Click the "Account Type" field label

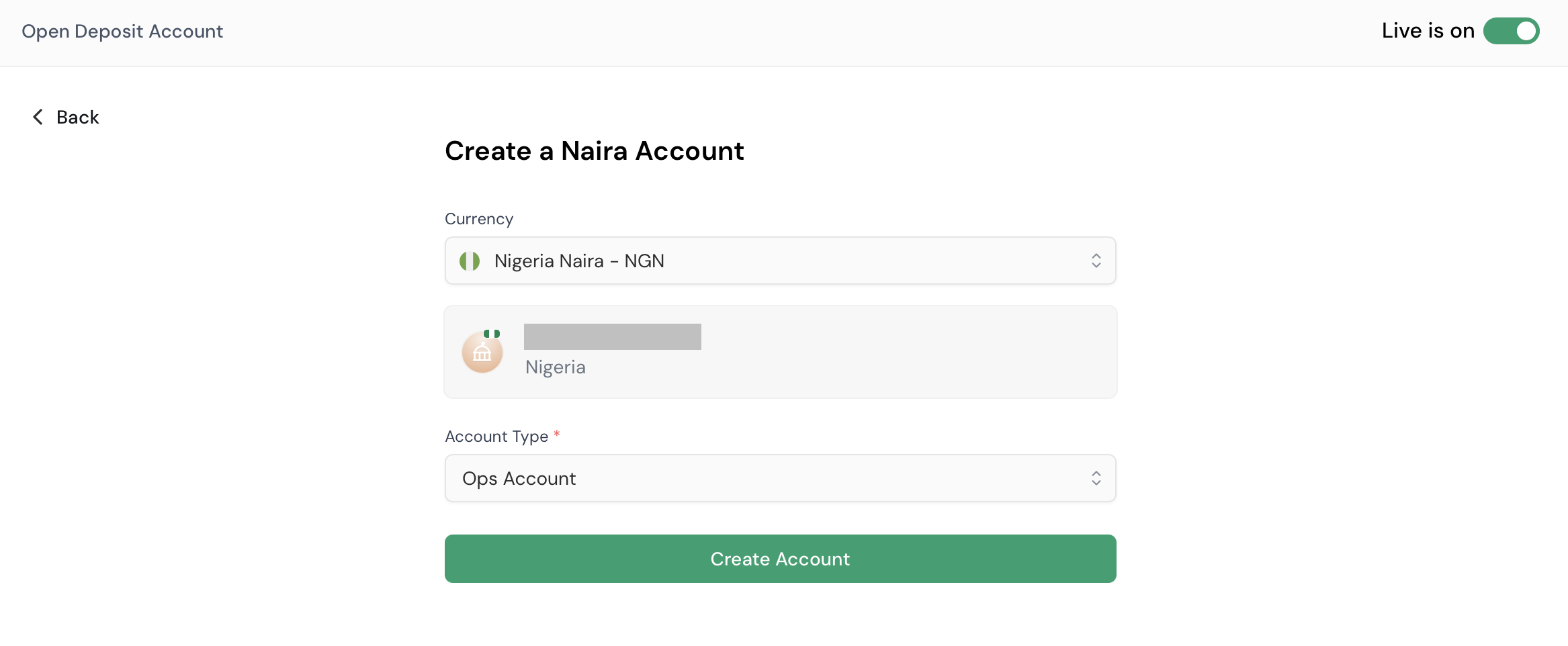pyautogui.click(x=496, y=436)
